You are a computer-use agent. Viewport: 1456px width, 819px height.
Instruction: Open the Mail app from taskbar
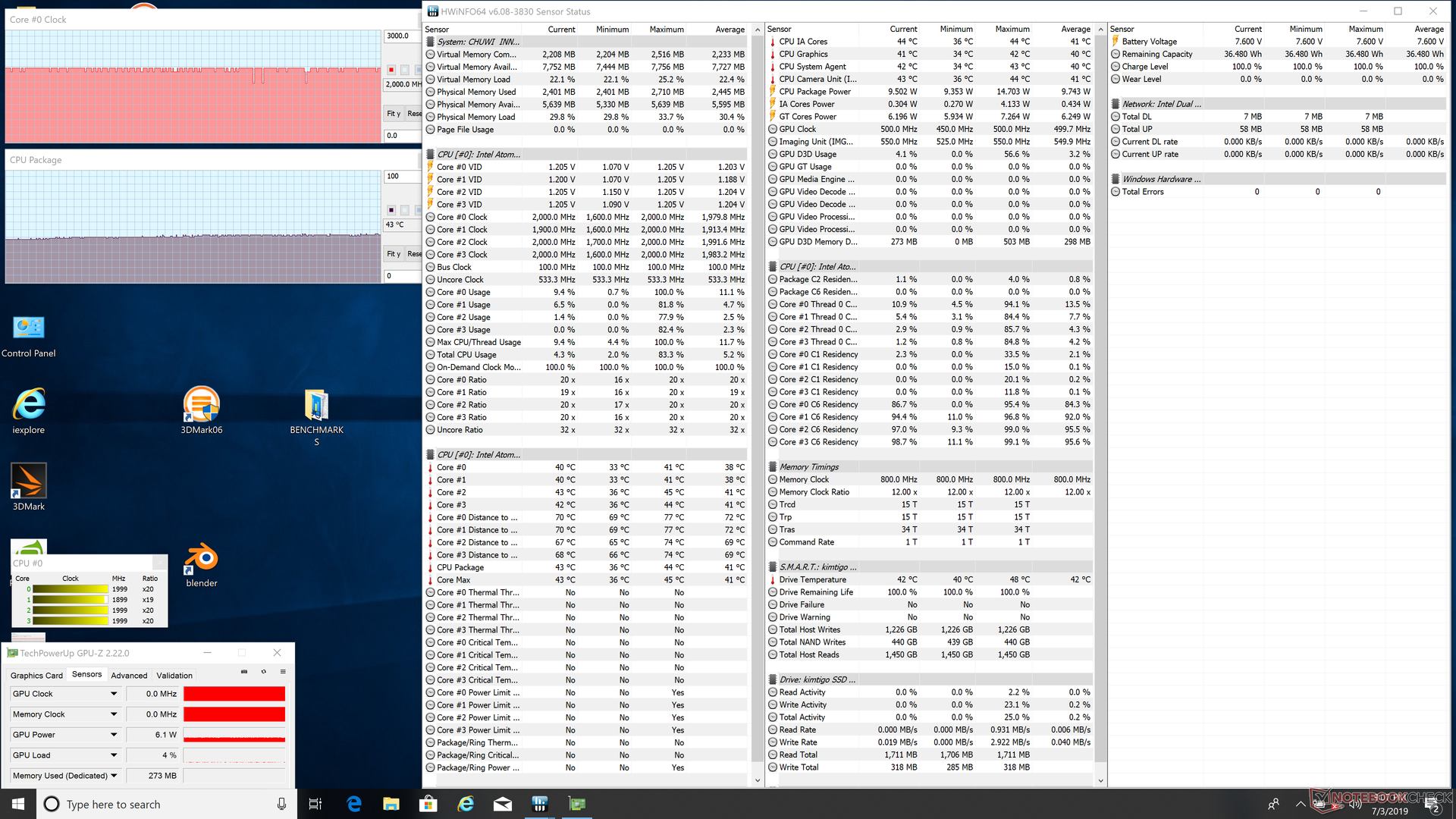[x=503, y=804]
